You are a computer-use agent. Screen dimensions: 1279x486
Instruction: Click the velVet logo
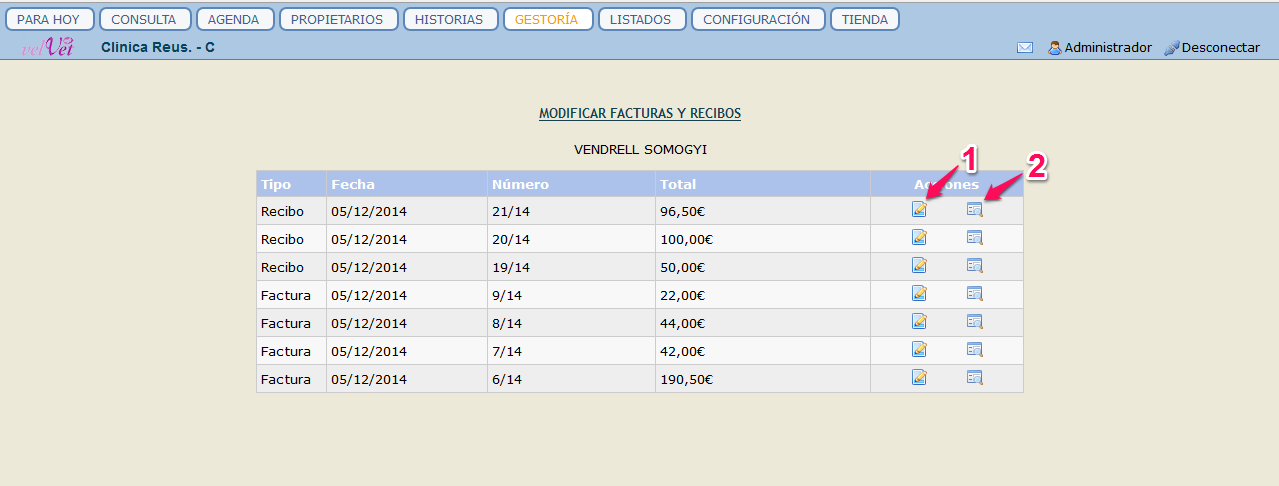pos(47,47)
